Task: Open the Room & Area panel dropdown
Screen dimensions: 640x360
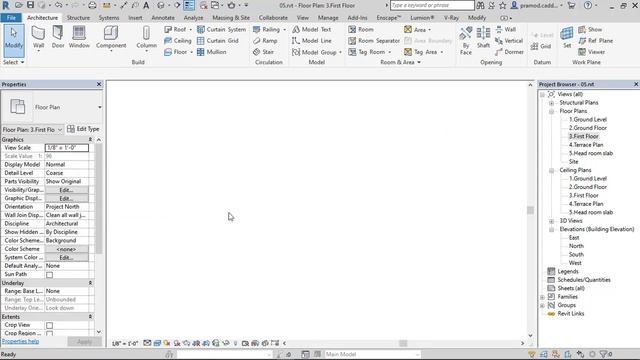Action: (400, 62)
